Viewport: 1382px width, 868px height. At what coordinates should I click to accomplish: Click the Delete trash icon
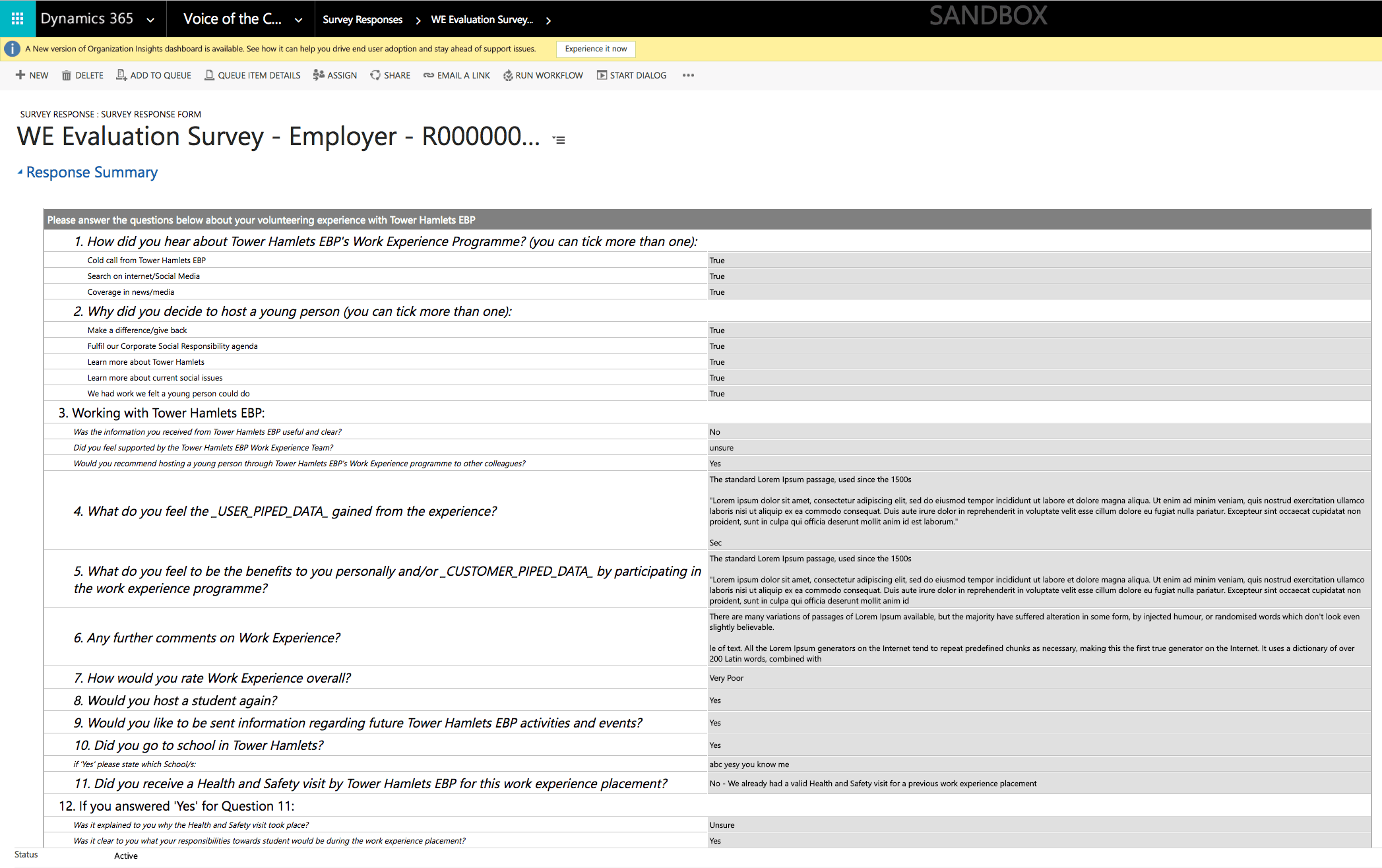pyautogui.click(x=67, y=75)
